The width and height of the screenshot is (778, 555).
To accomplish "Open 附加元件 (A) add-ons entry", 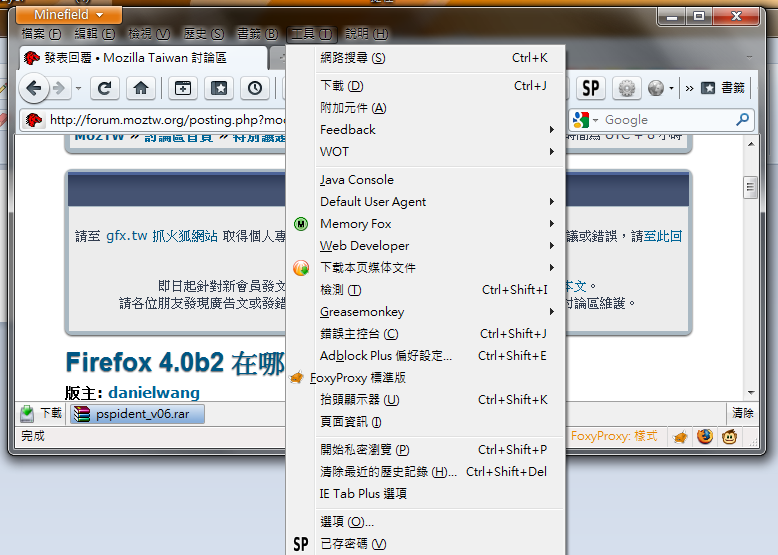I will pos(426,108).
